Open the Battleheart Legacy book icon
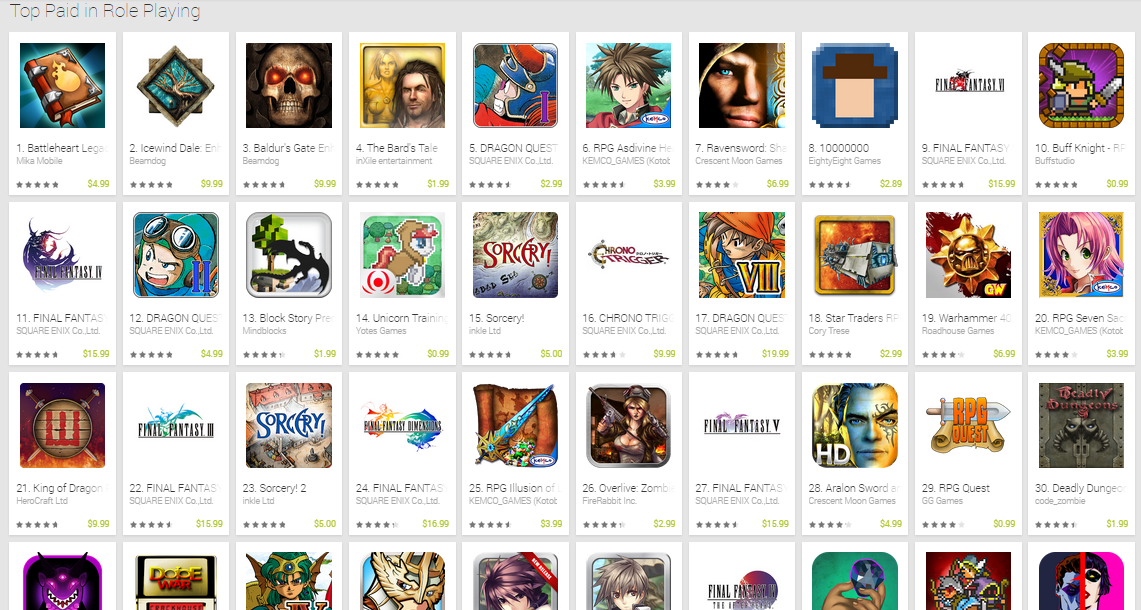Viewport: 1141px width, 610px height. tap(62, 85)
